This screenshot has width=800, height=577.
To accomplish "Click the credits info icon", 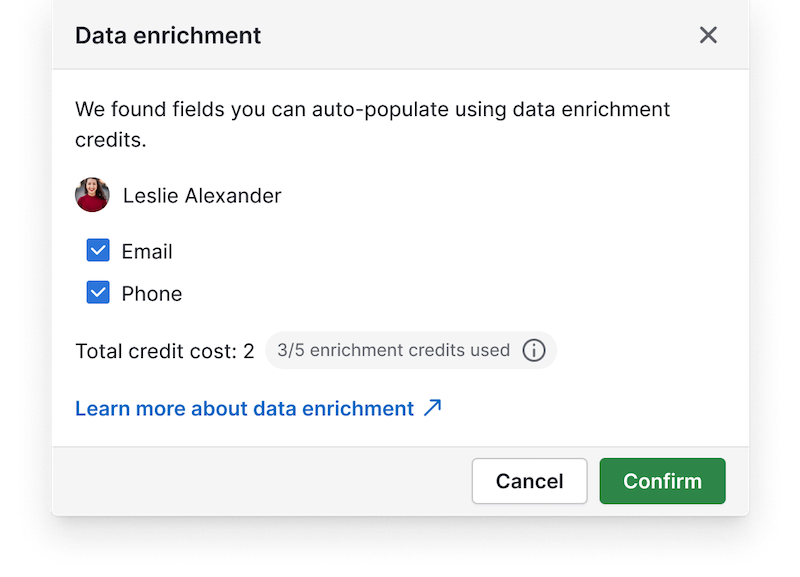I will pyautogui.click(x=534, y=350).
